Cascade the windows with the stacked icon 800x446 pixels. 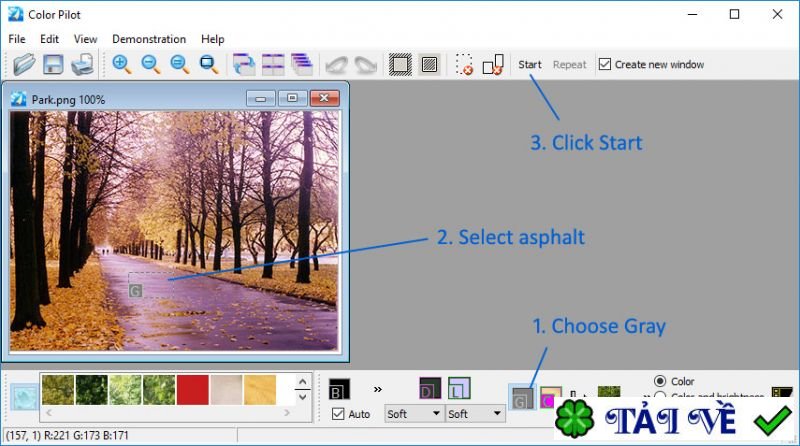302,65
